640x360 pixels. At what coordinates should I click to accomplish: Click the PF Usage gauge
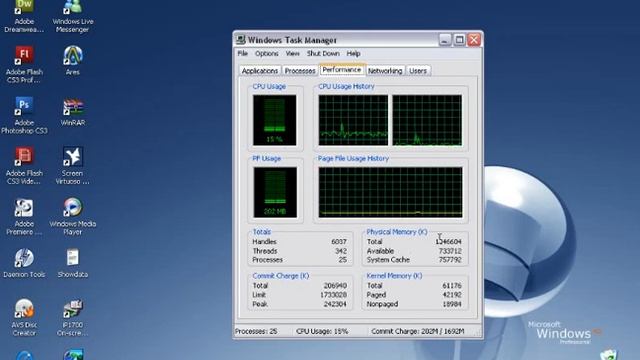coord(275,192)
